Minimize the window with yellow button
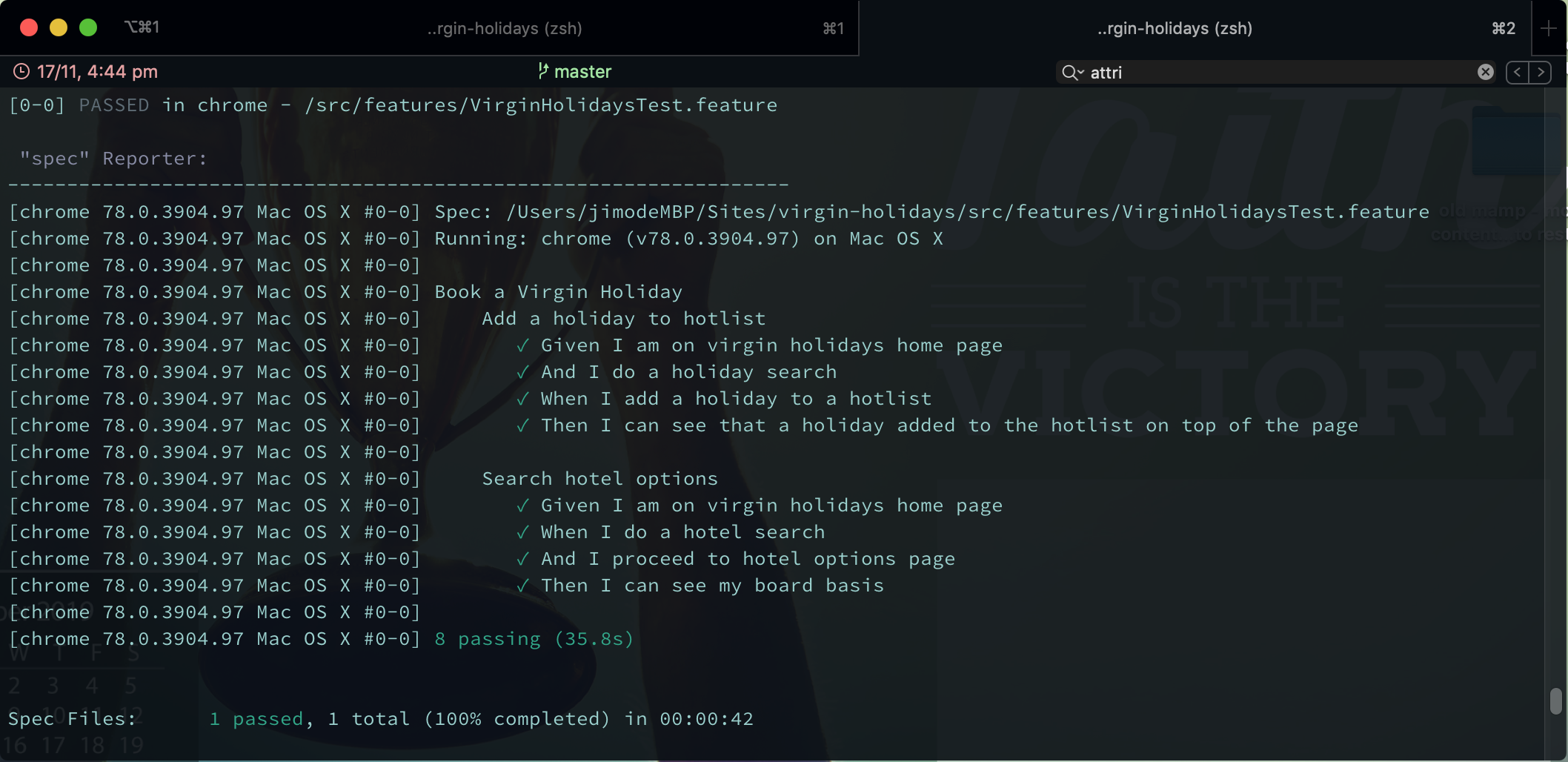The height and width of the screenshot is (762, 1568). click(59, 27)
